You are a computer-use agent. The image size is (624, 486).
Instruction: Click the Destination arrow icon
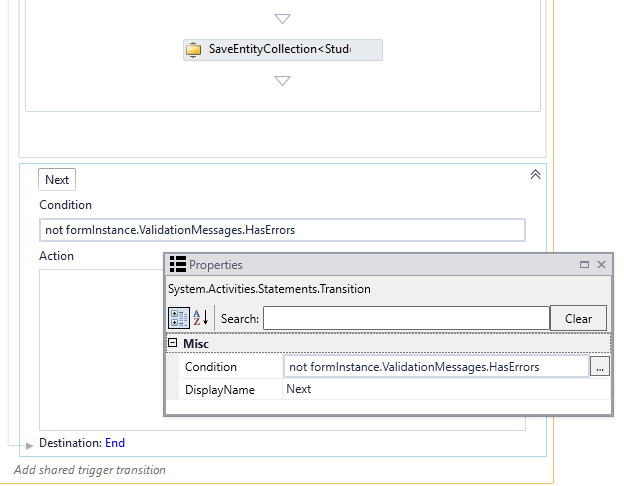click(x=29, y=445)
